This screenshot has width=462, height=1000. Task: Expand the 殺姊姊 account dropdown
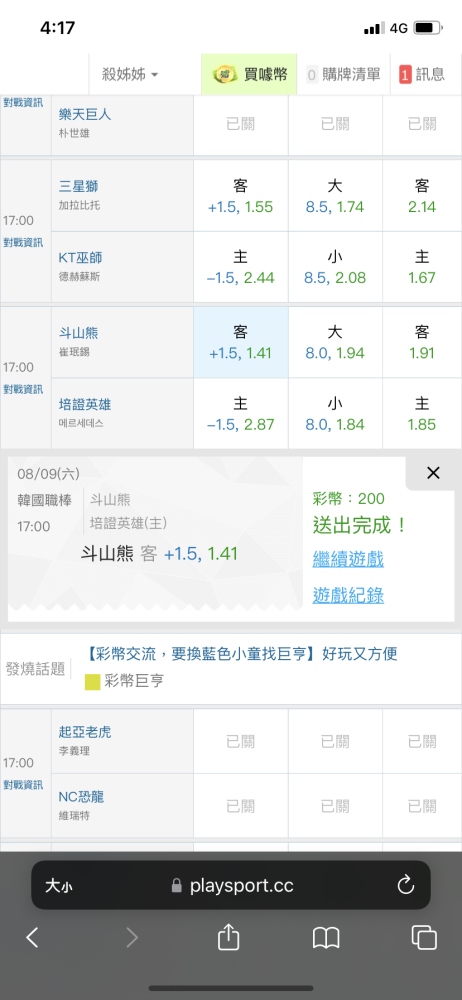pos(130,74)
